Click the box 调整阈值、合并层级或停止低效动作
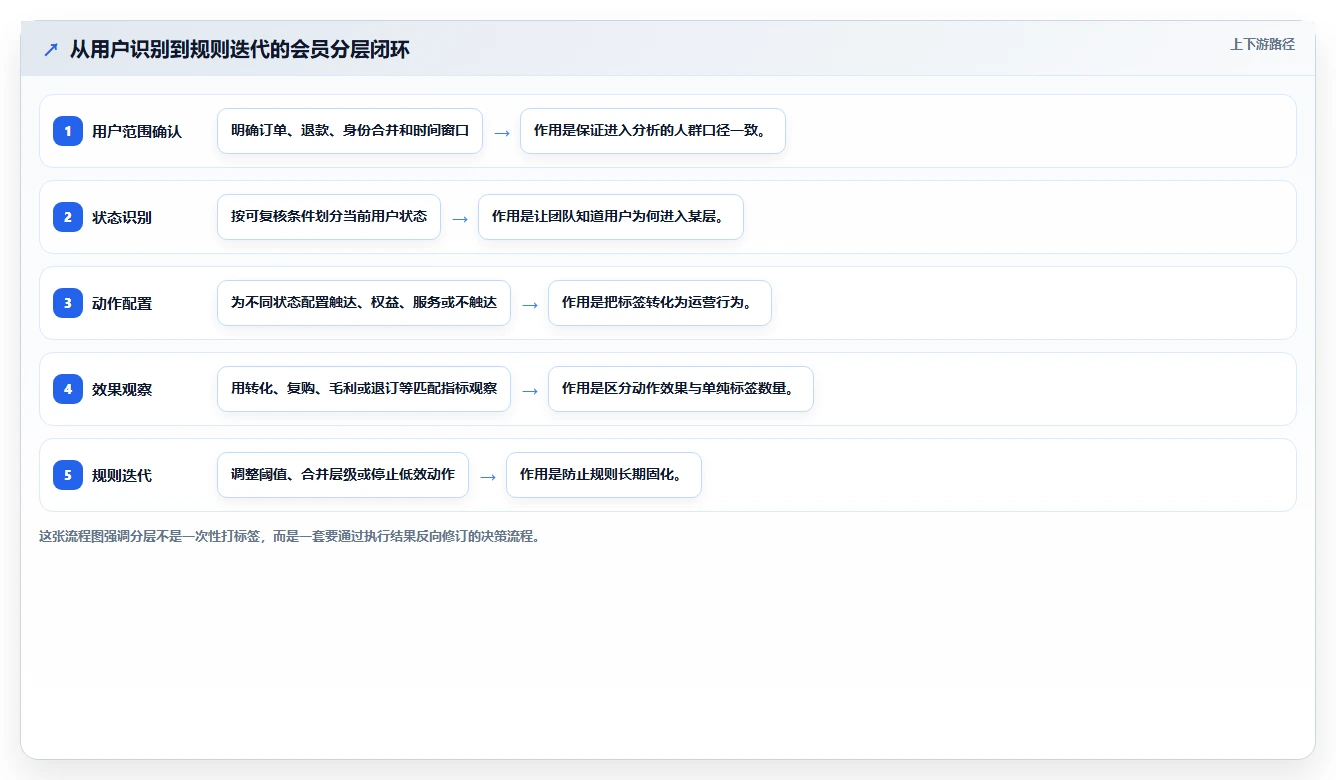The image size is (1336, 780). click(343, 475)
